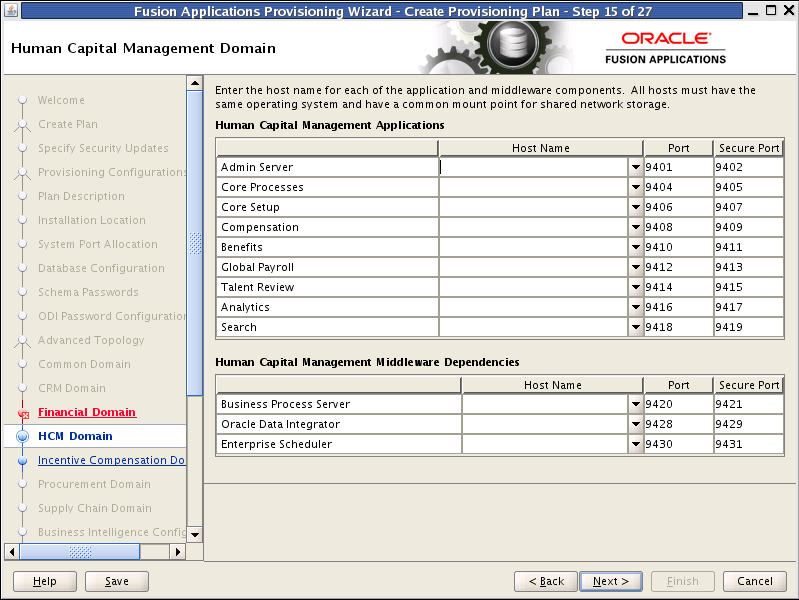Click the Procurement Domain step label

click(94, 484)
